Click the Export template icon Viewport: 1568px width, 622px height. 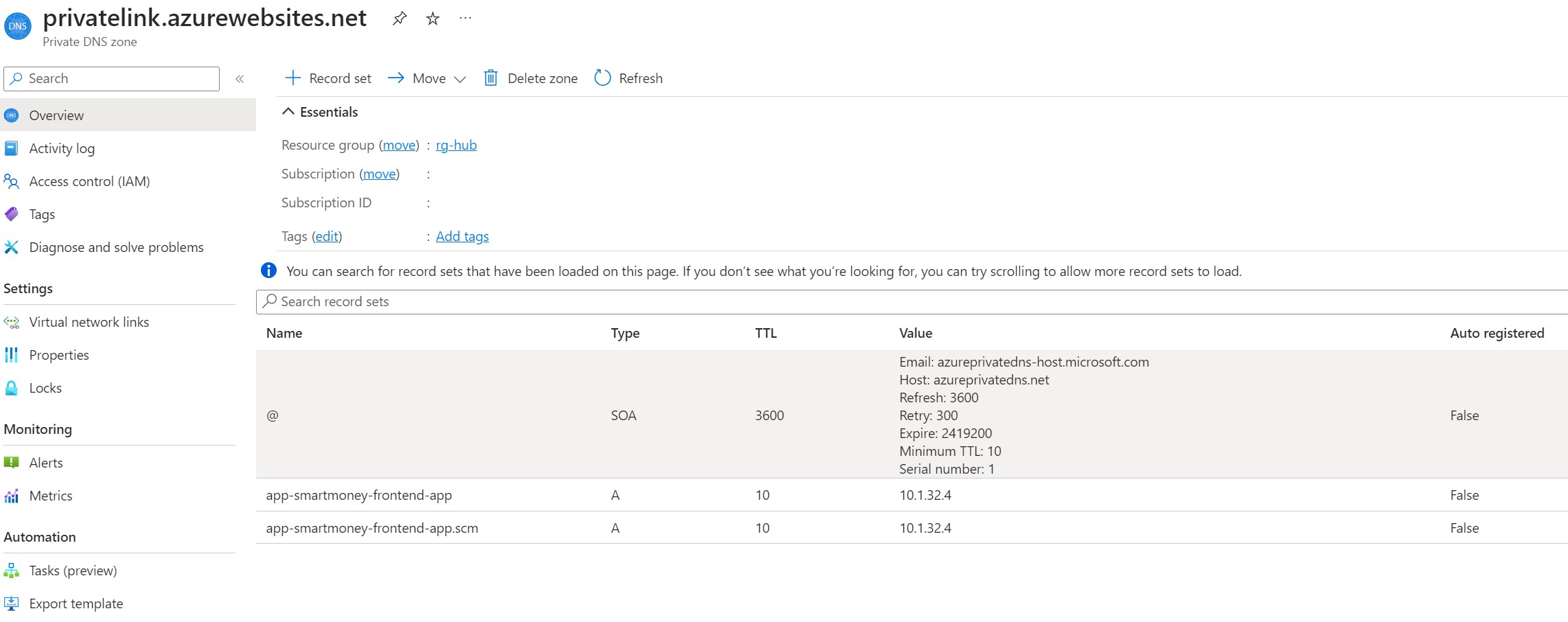(x=12, y=603)
